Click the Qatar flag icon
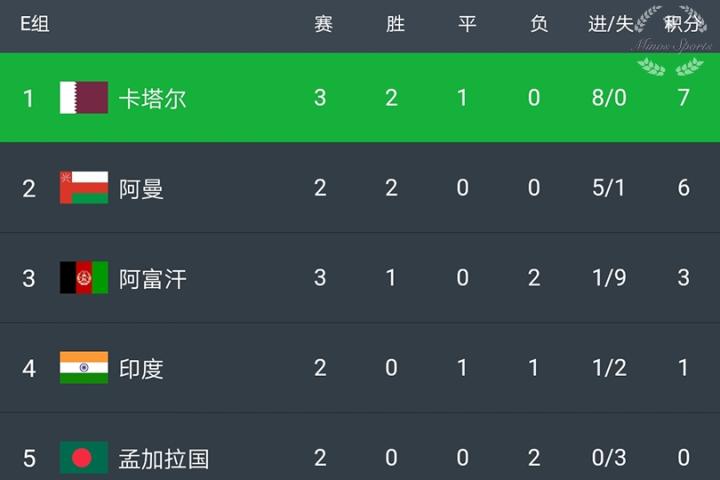The image size is (720, 480). point(84,98)
